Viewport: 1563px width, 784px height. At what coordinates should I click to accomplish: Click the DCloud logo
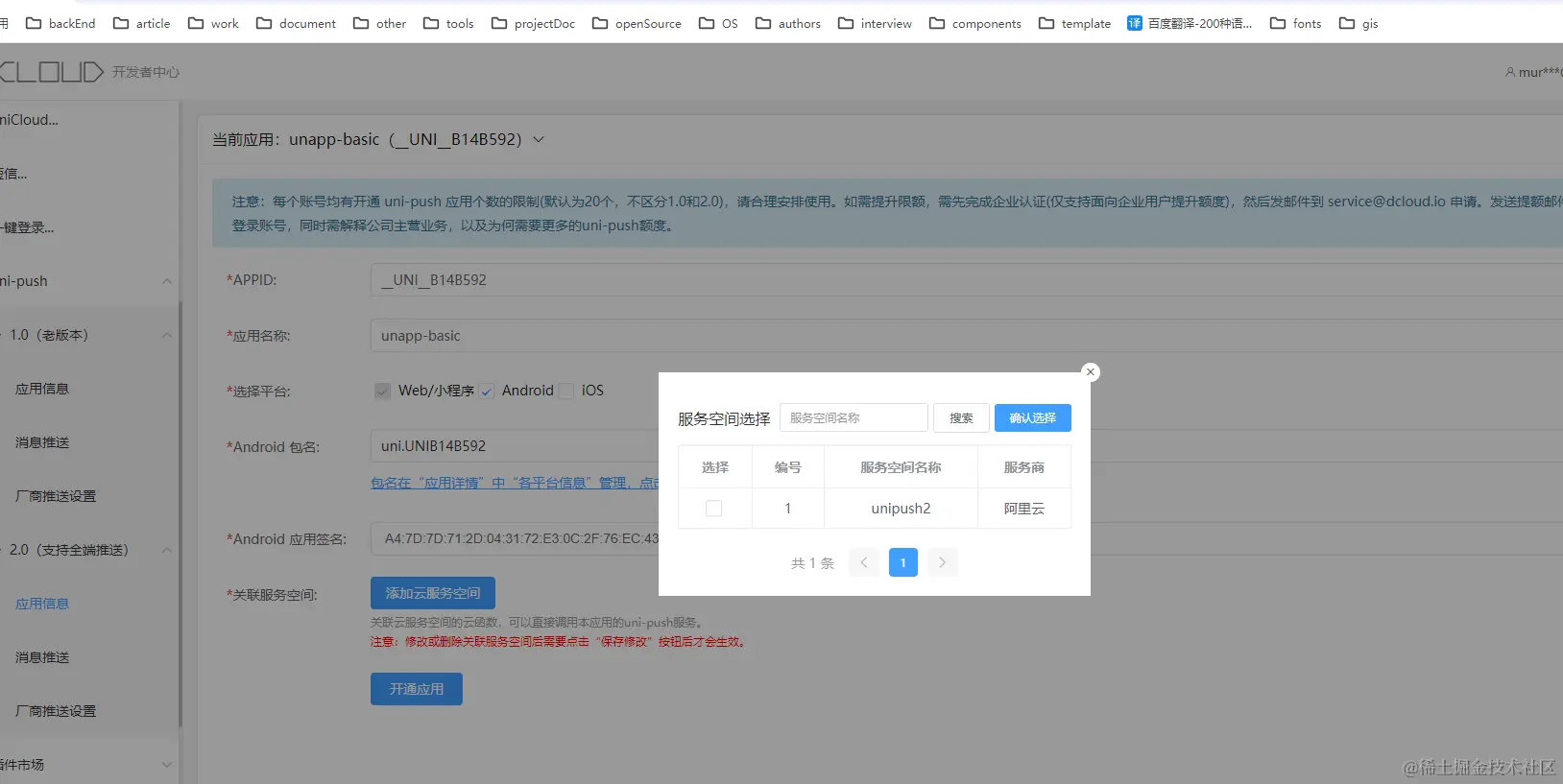pos(51,72)
